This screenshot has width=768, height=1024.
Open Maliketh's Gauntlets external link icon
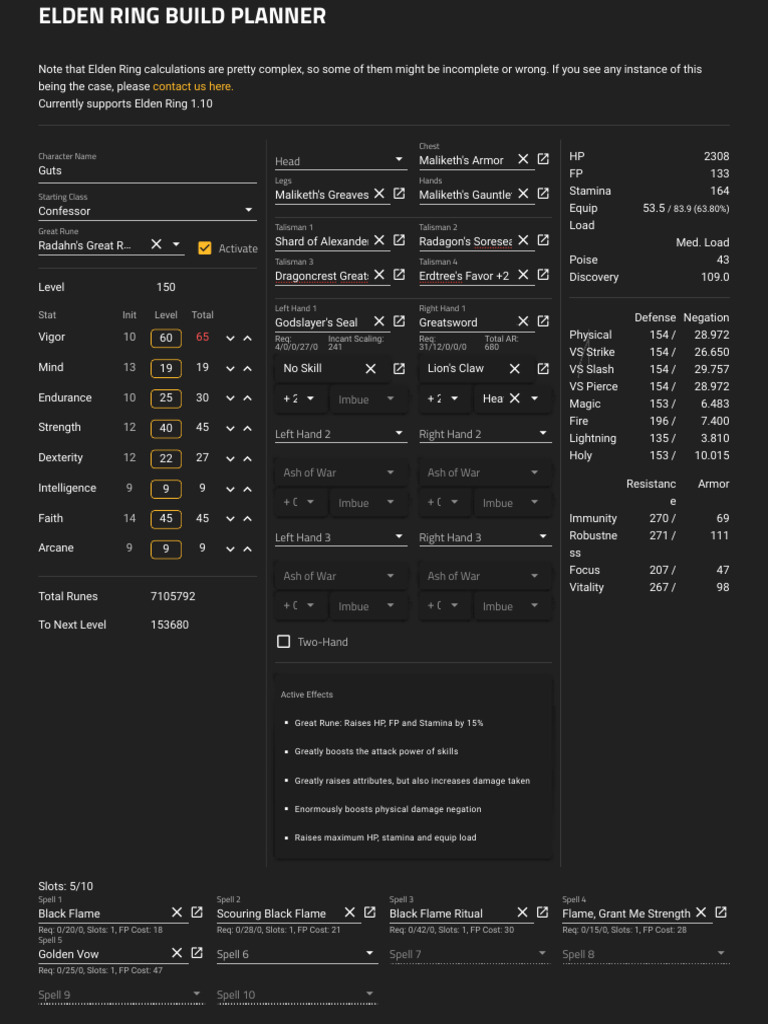(x=543, y=193)
